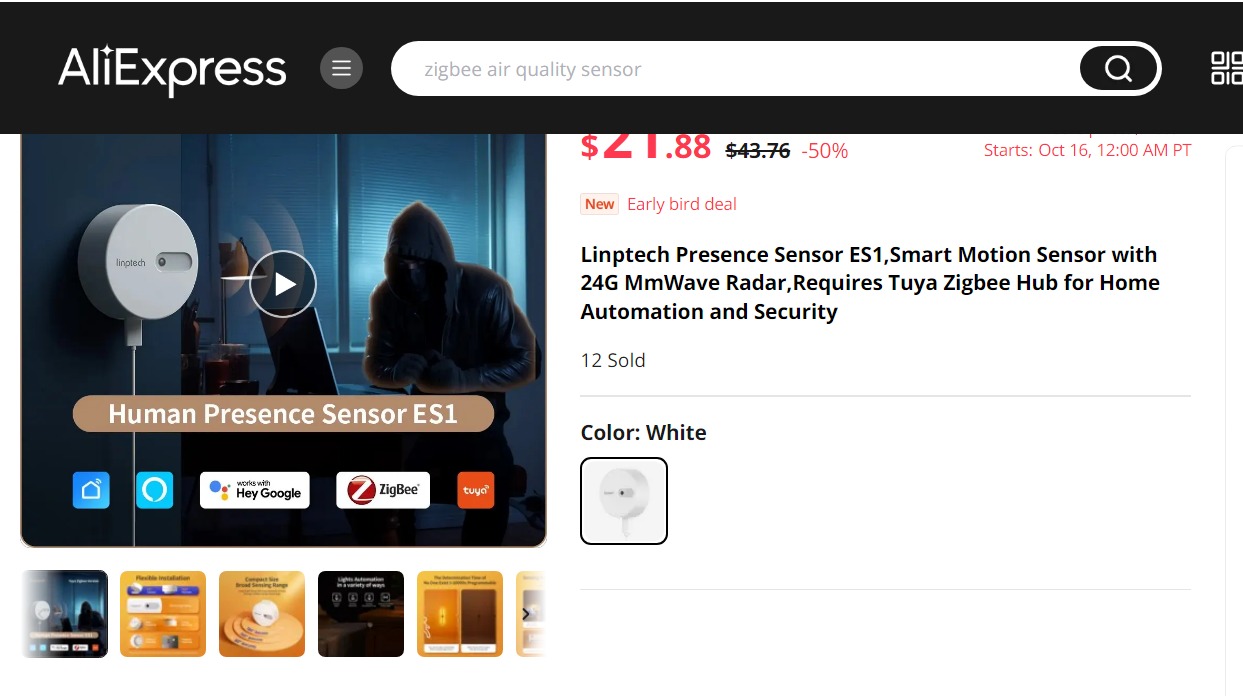The width and height of the screenshot is (1243, 696).
Task: Click the Linptech Presence Sensor product title
Action: pos(870,283)
